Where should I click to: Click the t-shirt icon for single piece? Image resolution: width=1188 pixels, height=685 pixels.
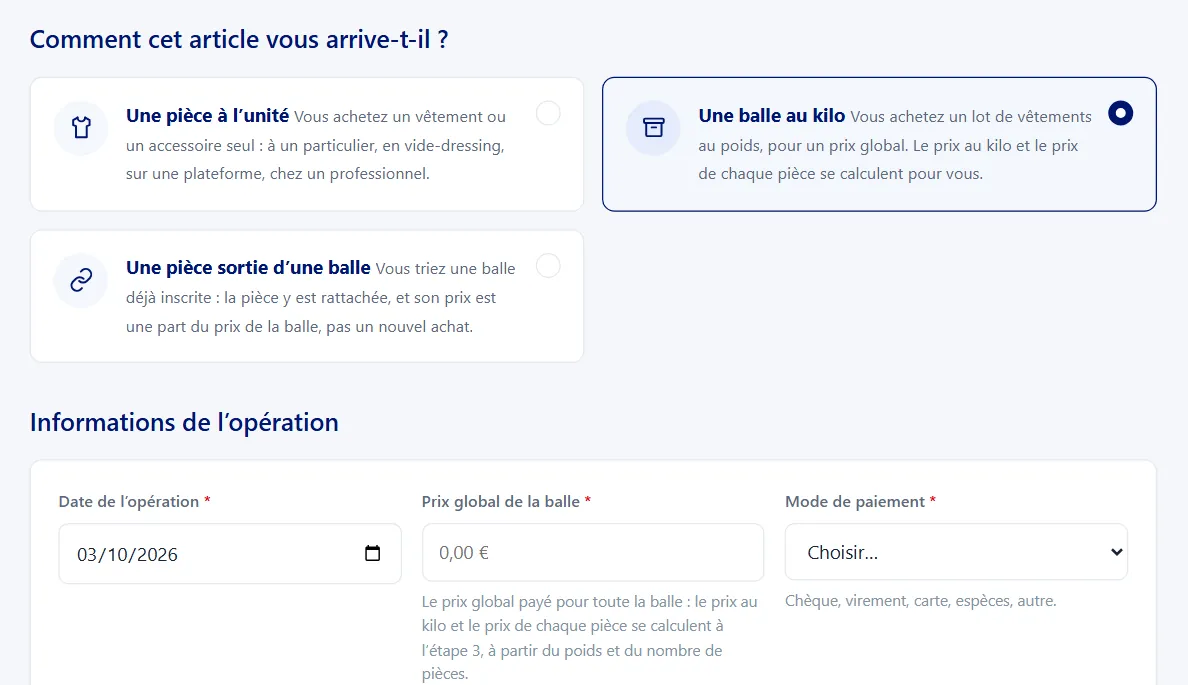click(81, 127)
